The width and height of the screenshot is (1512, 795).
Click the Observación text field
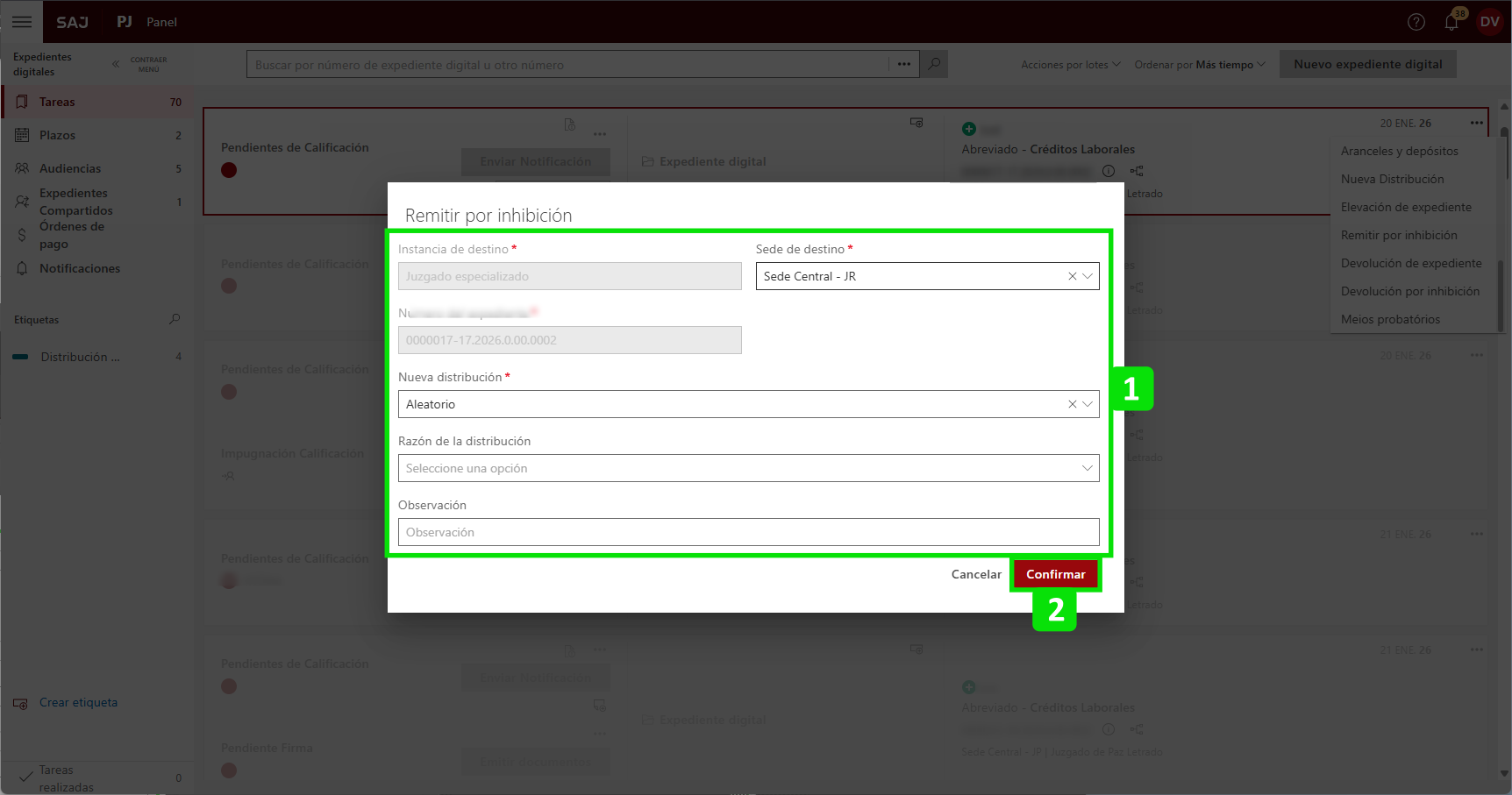(748, 532)
